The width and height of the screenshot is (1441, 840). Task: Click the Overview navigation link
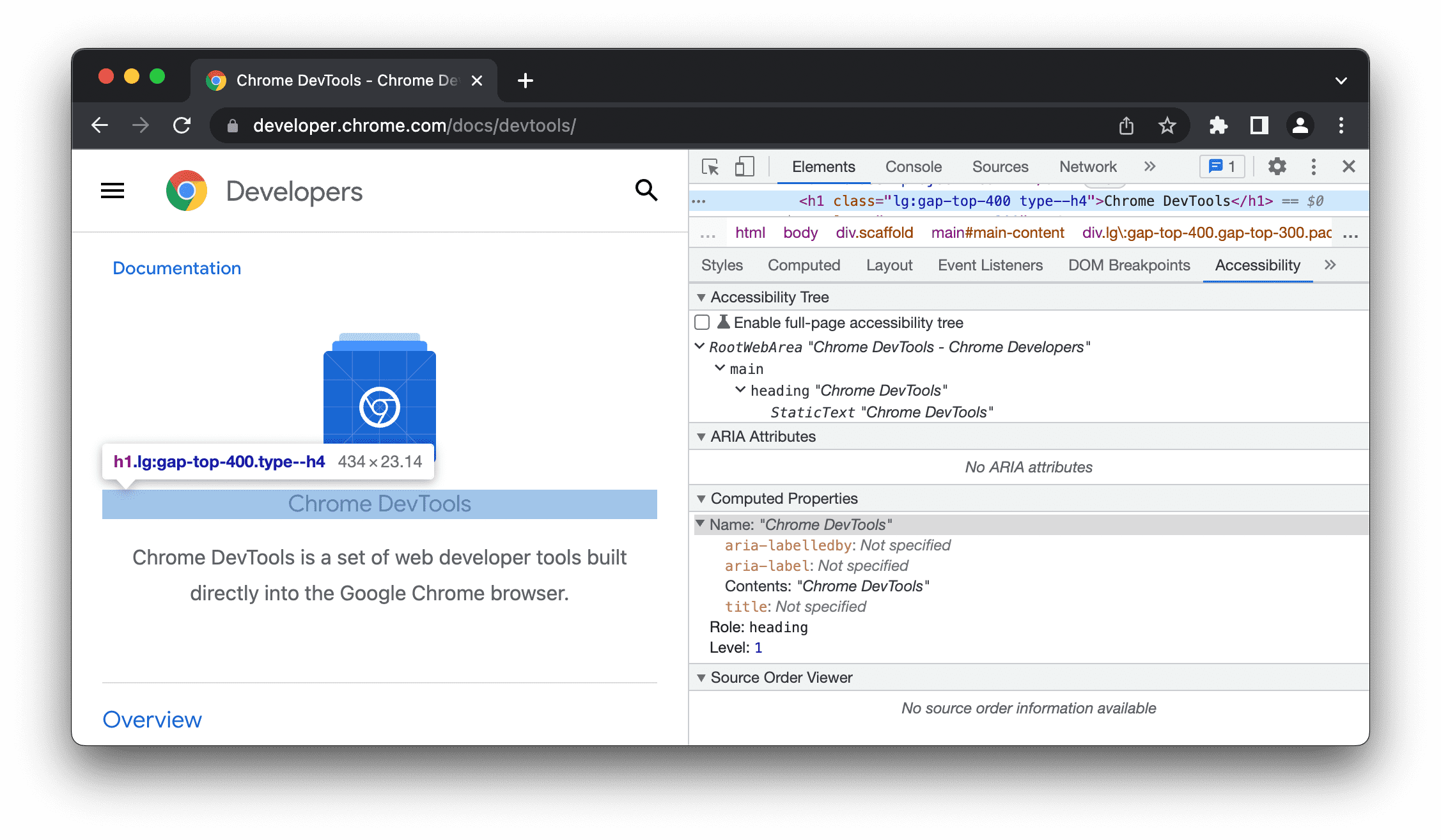coord(152,719)
